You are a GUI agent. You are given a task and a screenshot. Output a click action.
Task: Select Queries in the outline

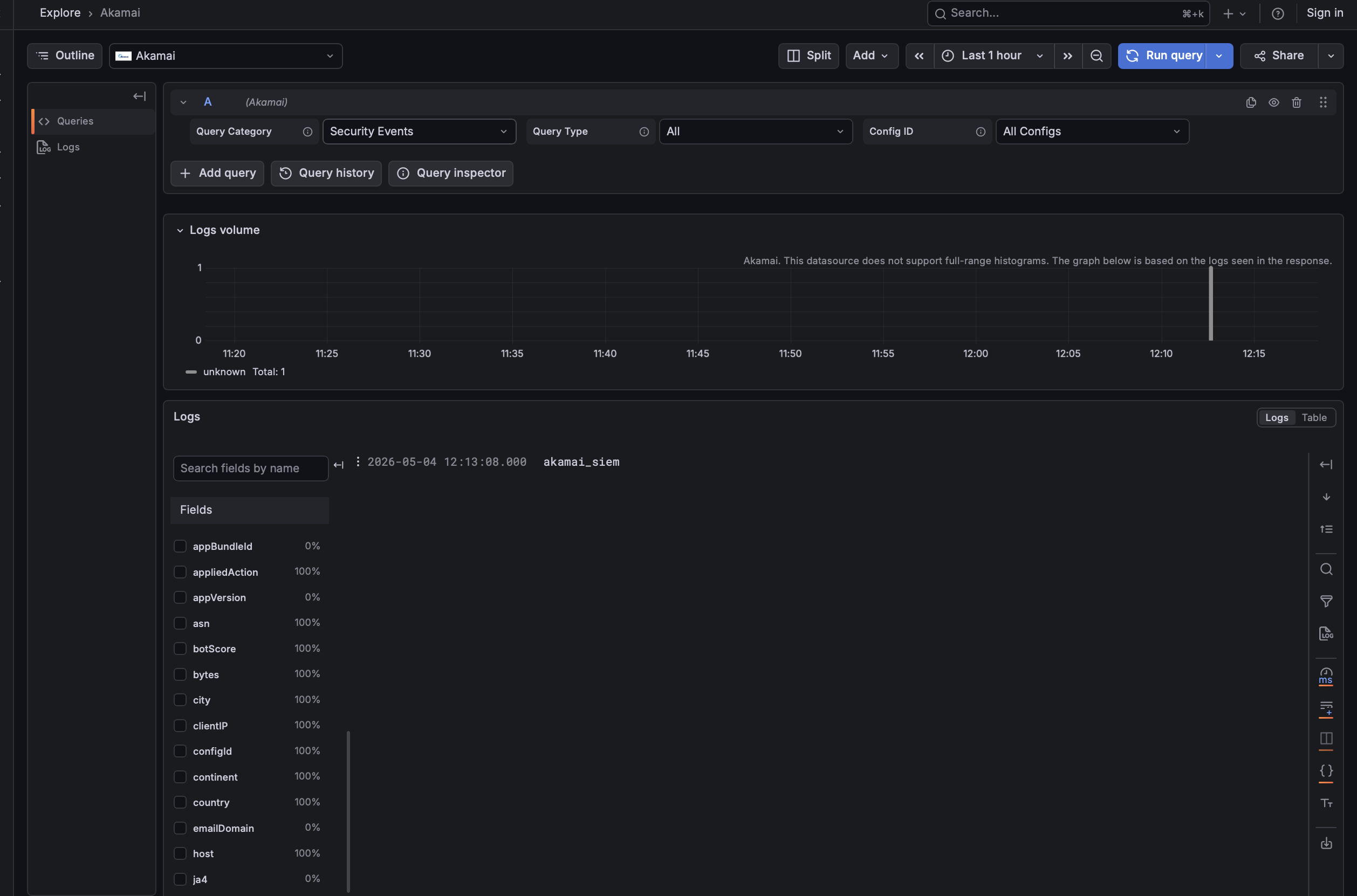pyautogui.click(x=93, y=122)
